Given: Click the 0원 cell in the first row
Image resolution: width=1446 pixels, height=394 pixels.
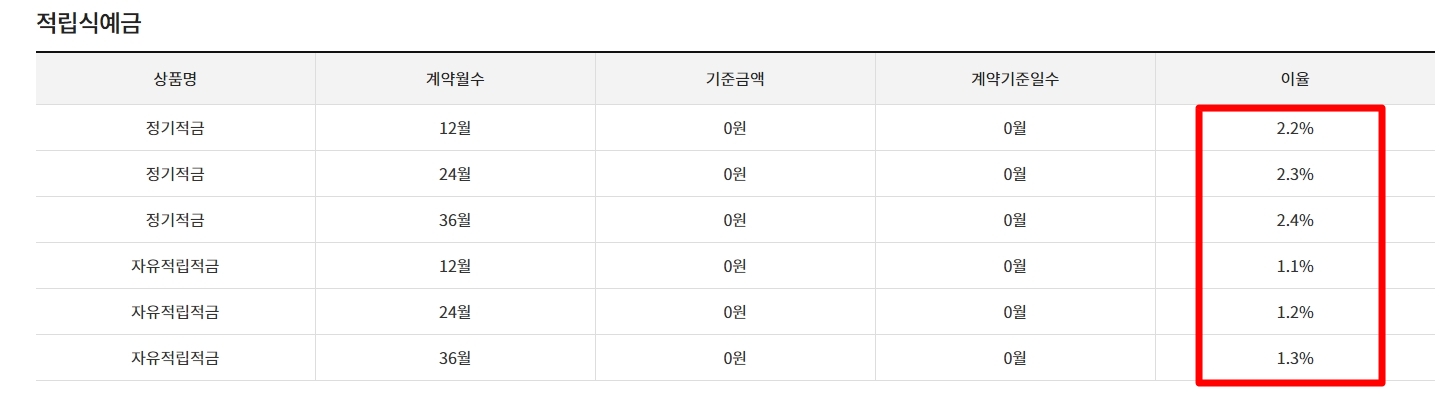Looking at the screenshot, I should (735, 128).
